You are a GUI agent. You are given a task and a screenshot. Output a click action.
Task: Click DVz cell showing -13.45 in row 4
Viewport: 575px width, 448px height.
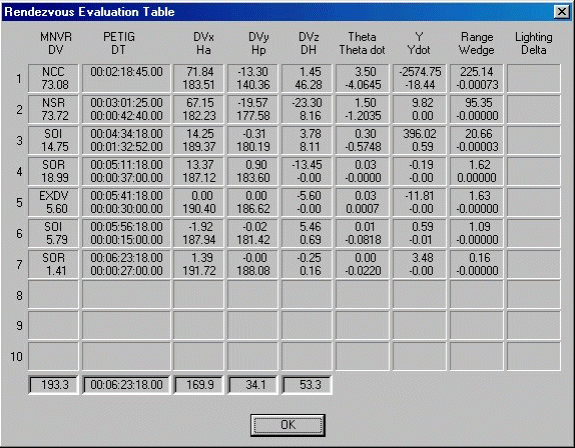coord(307,172)
